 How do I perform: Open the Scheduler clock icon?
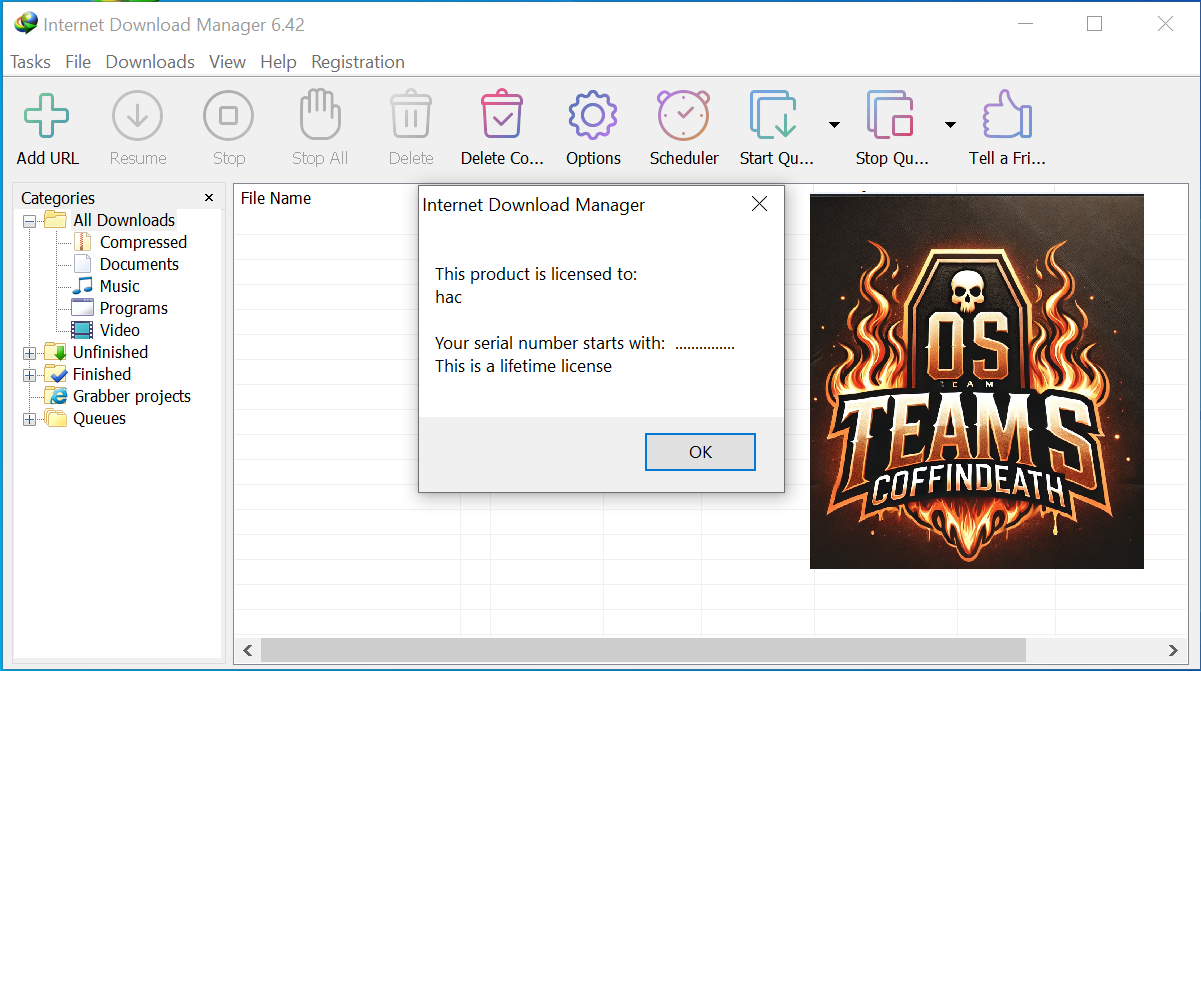(684, 115)
